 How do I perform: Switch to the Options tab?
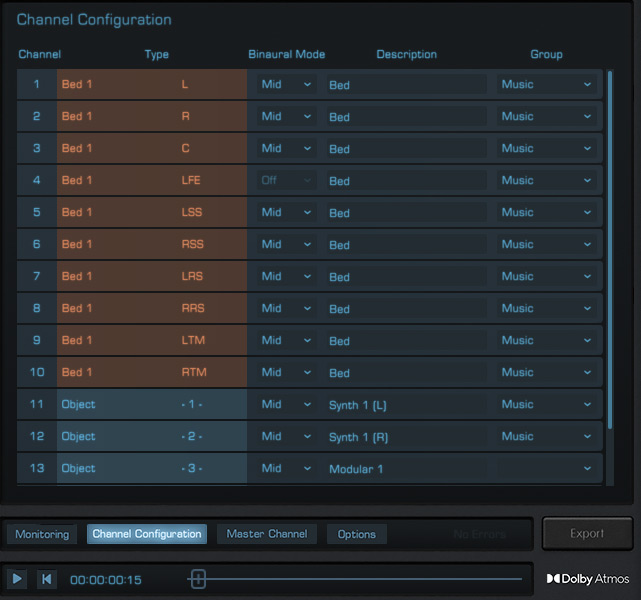[x=356, y=534]
